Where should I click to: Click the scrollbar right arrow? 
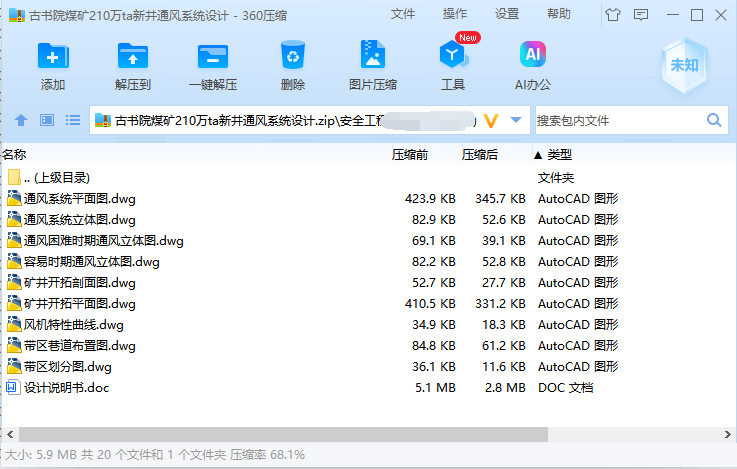pyautogui.click(x=728, y=434)
